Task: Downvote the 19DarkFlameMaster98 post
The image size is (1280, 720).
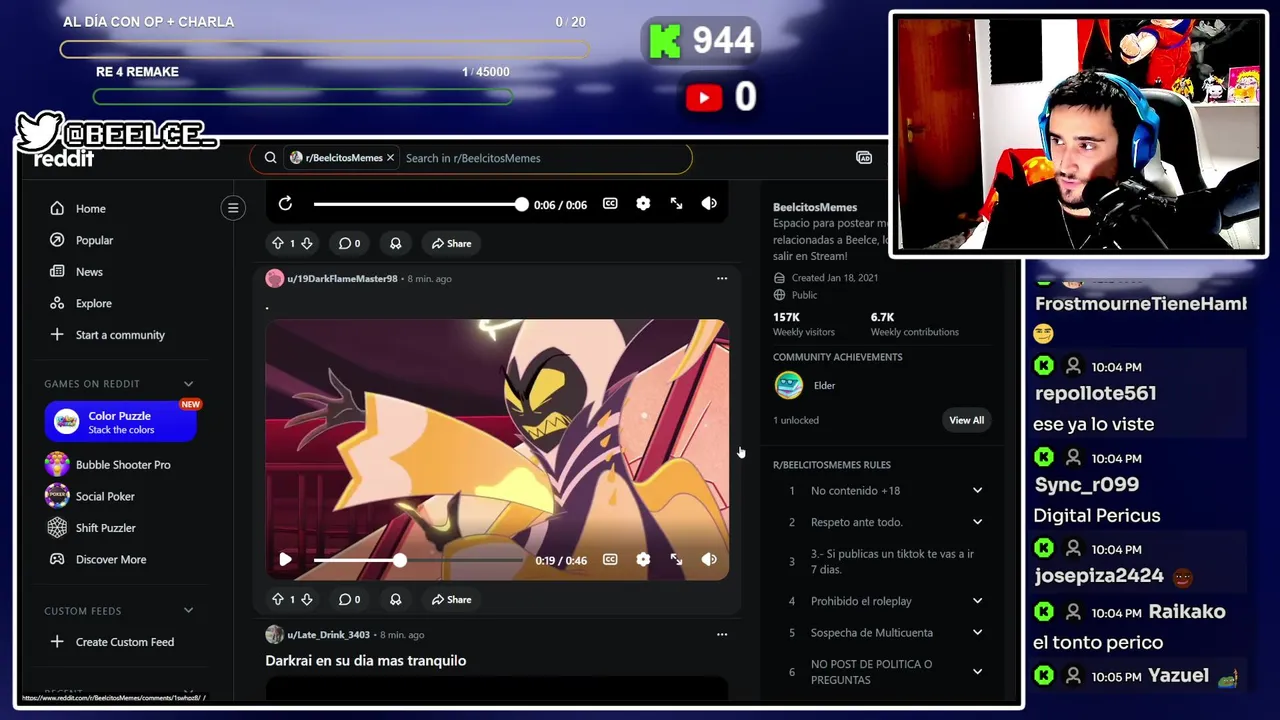Action: (307, 599)
